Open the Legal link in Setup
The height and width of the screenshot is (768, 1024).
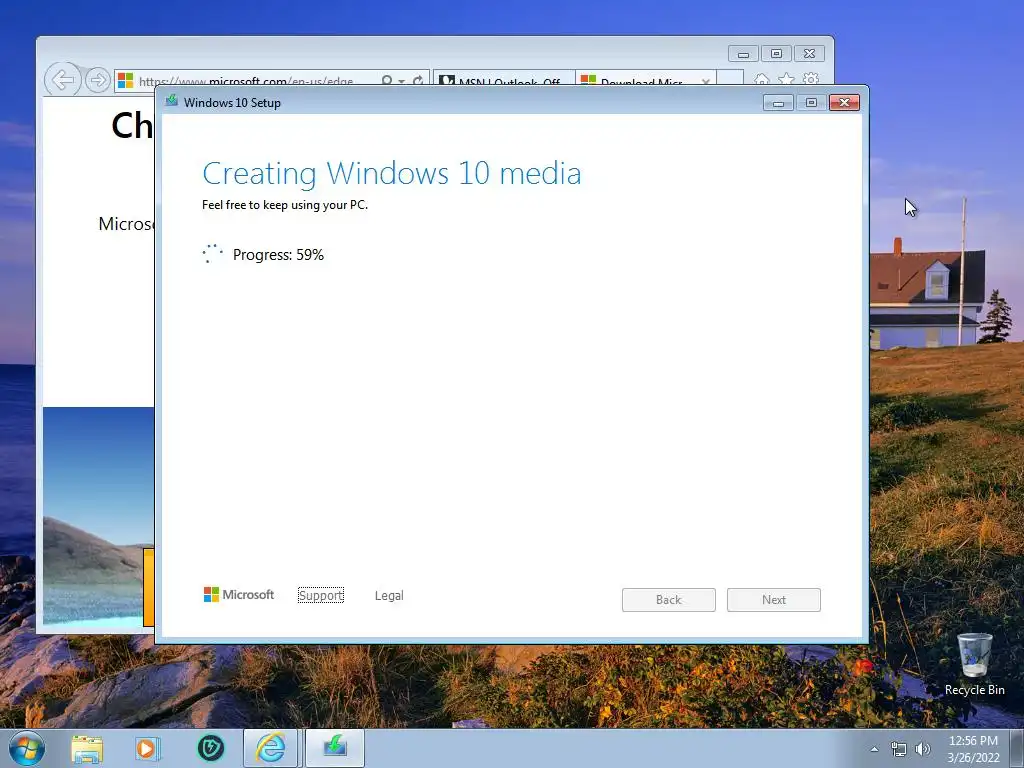389,596
